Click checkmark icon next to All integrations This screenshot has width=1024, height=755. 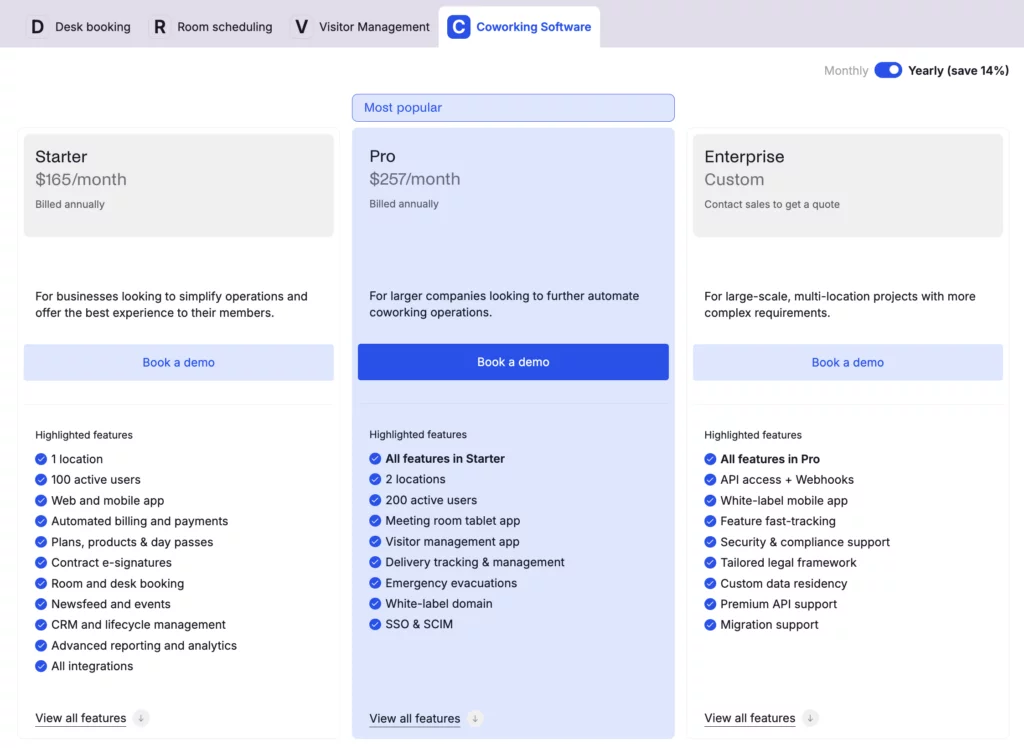41,666
